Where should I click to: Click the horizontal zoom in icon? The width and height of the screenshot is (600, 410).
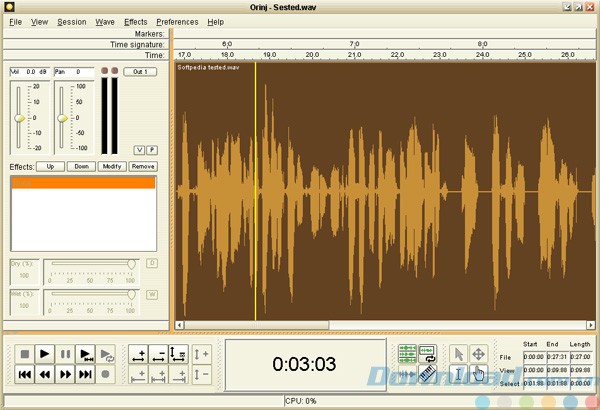[x=138, y=354]
